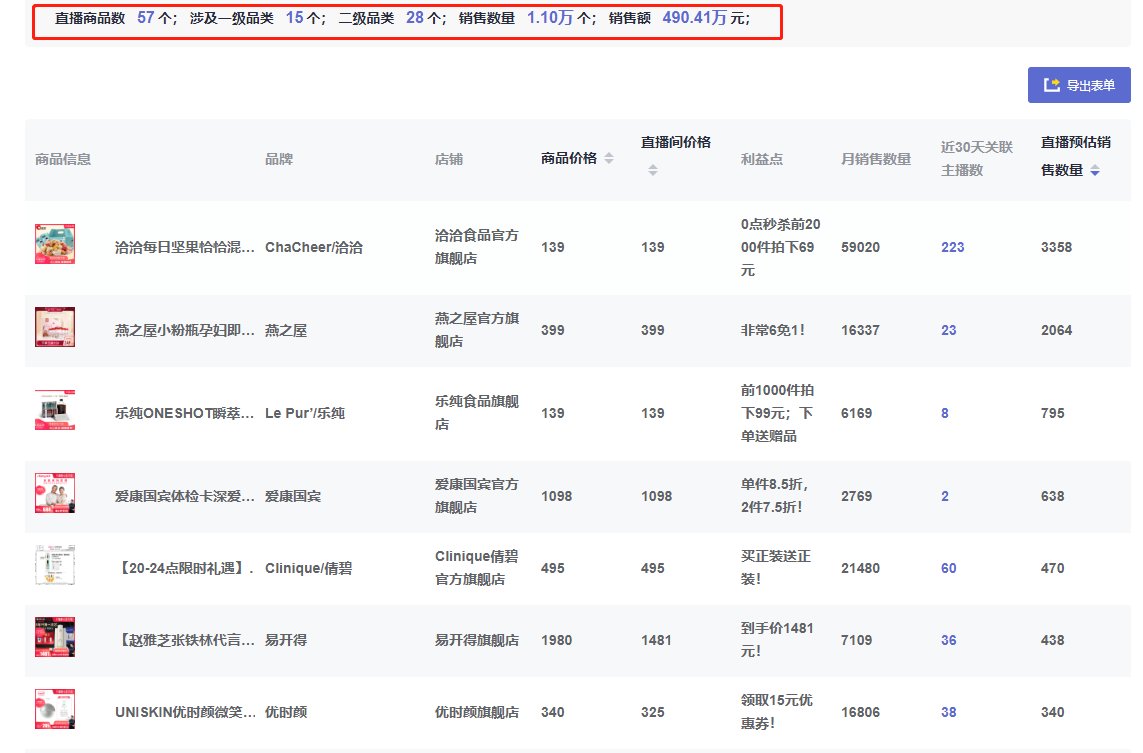1143x753 pixels.
Task: Click store 燕之屋官方旗舰店
Action: (x=477, y=330)
